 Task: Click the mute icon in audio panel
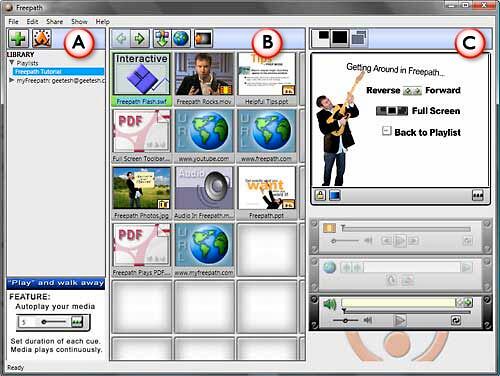368,320
